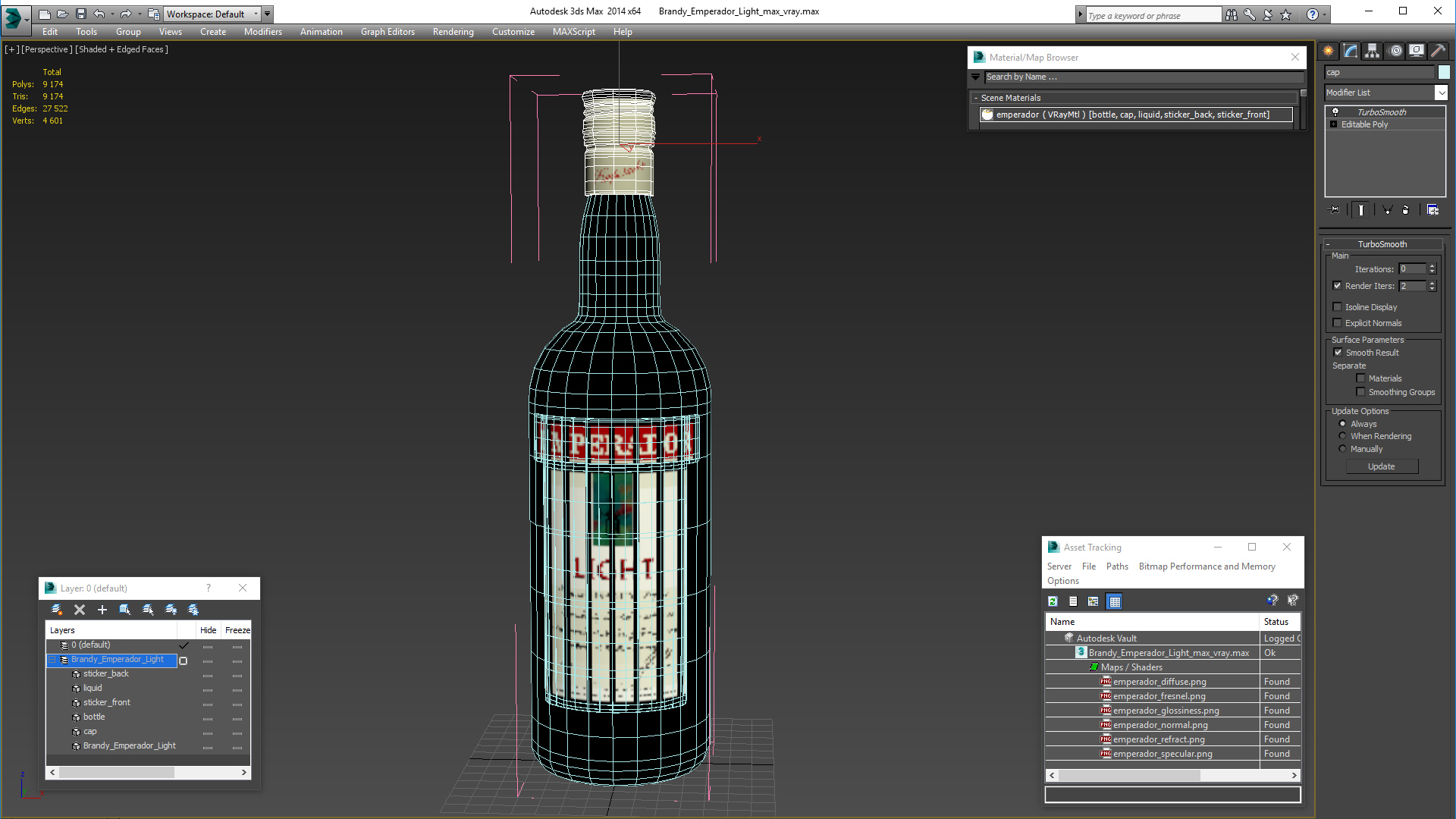1456x819 pixels.
Task: Click Refresh icon in Asset Tracking
Action: click(x=1053, y=601)
